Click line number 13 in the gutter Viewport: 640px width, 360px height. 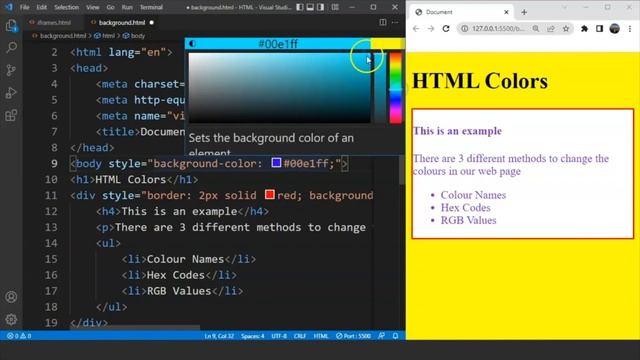(x=51, y=227)
